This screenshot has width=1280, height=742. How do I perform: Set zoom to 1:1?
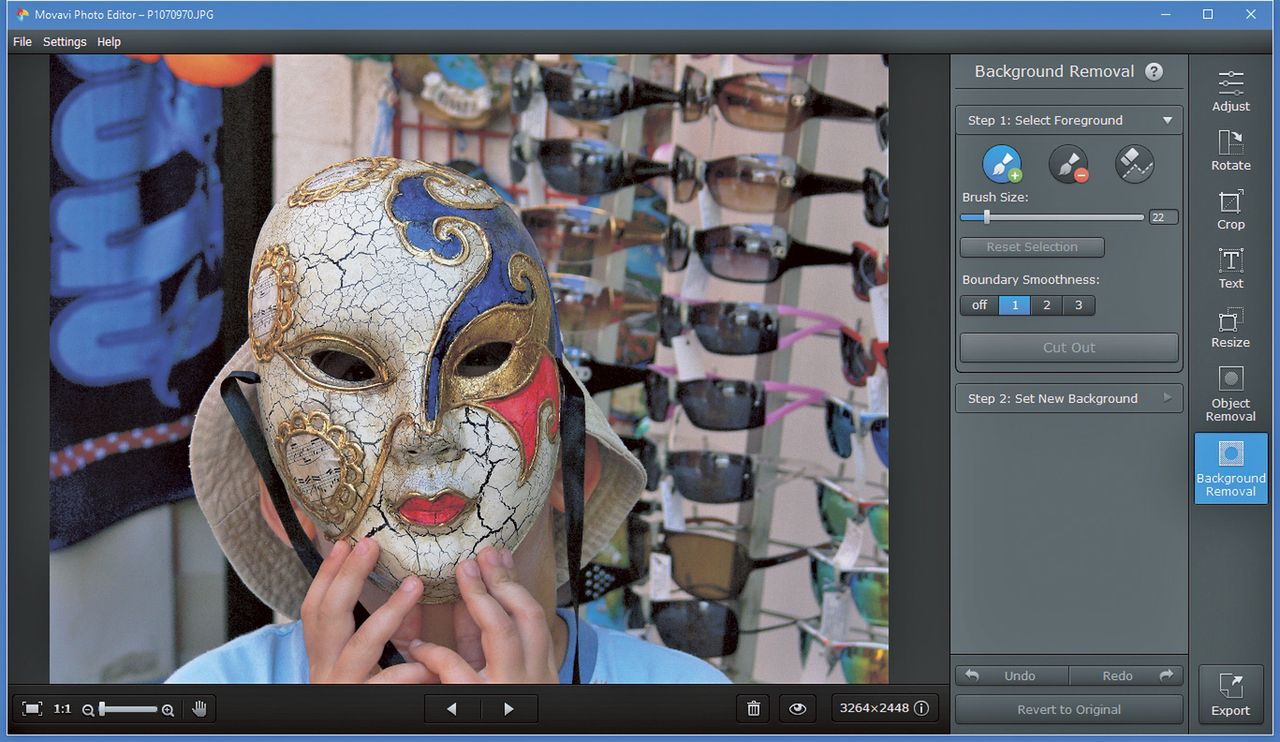tap(62, 709)
